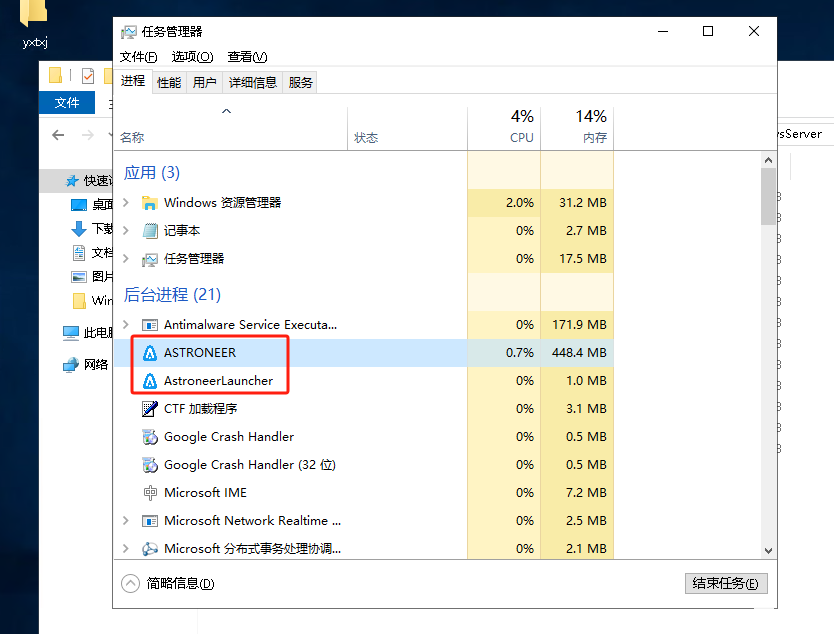Click the 下载 arrow icon in Explorer sidebar
The height and width of the screenshot is (634, 834).
[79, 229]
